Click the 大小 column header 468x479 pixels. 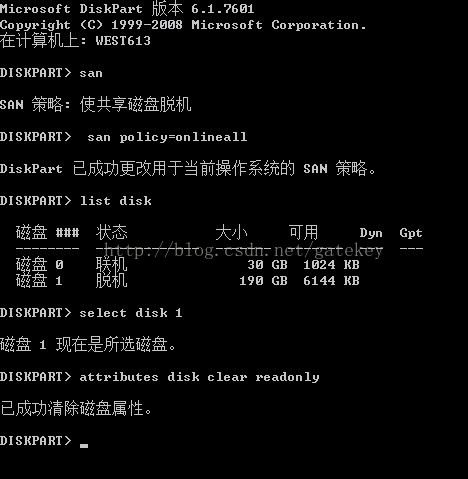point(231,232)
